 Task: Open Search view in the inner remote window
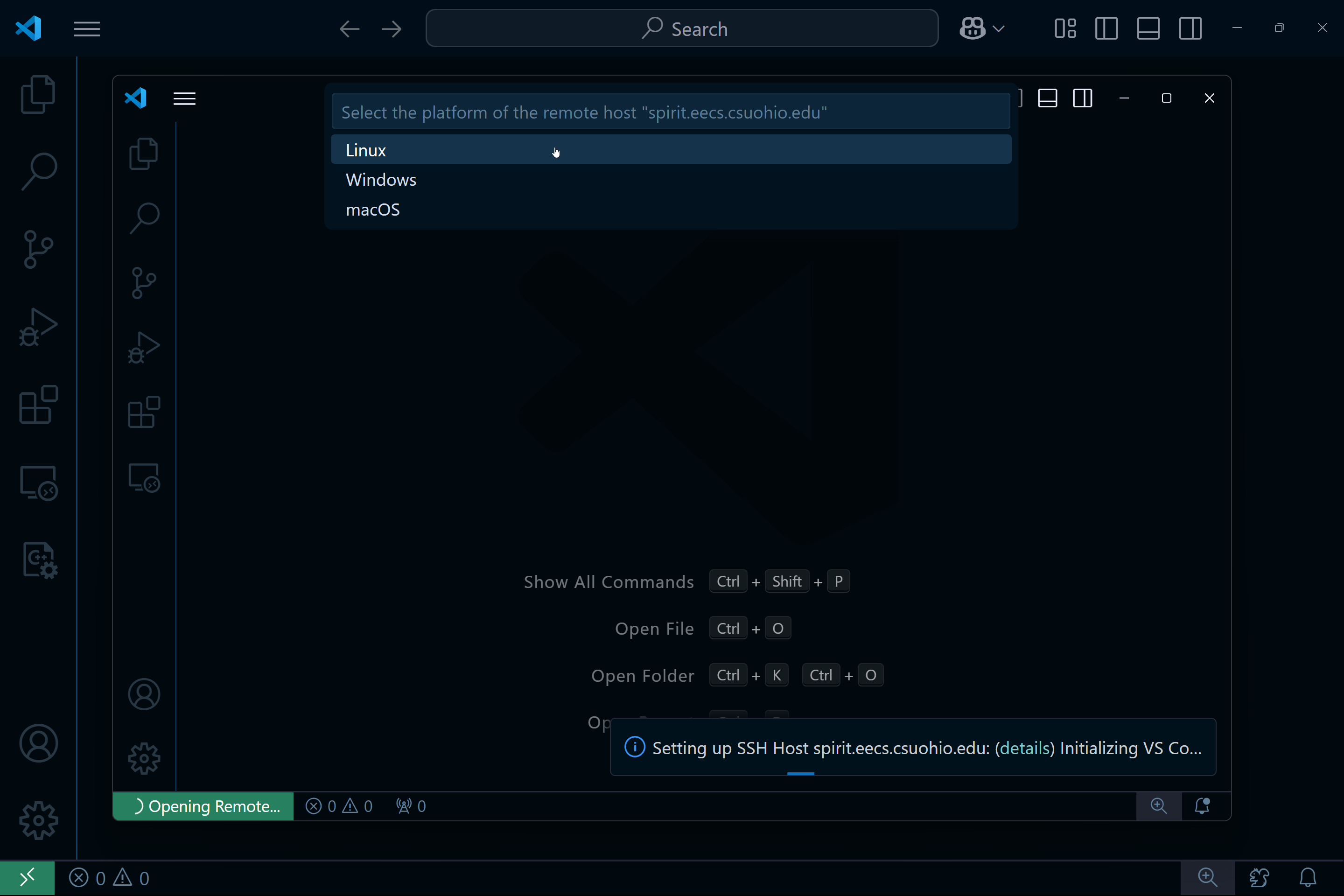point(143,218)
